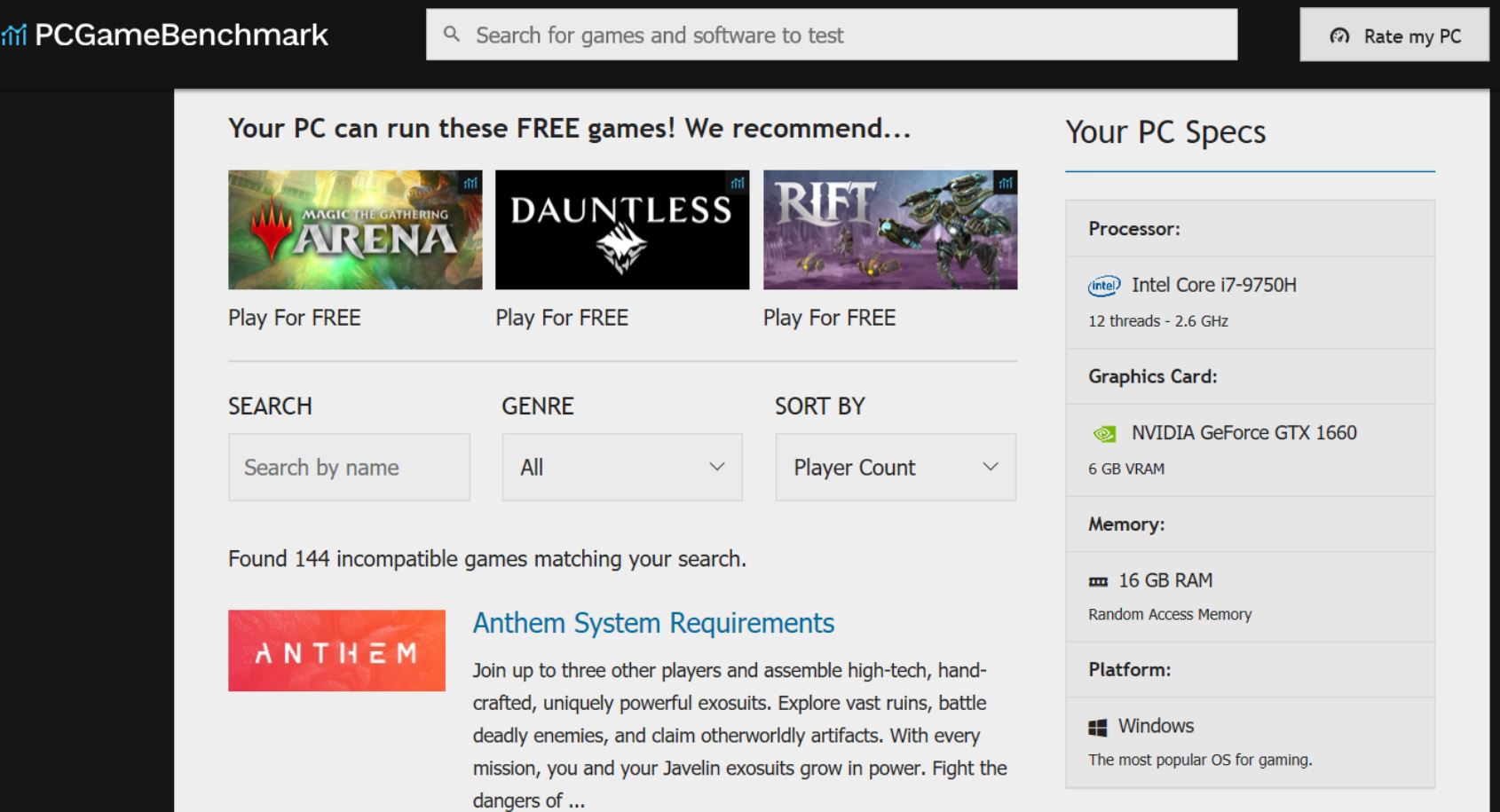The height and width of the screenshot is (812, 1500).
Task: Click the Anthem game banner image
Action: 336,650
